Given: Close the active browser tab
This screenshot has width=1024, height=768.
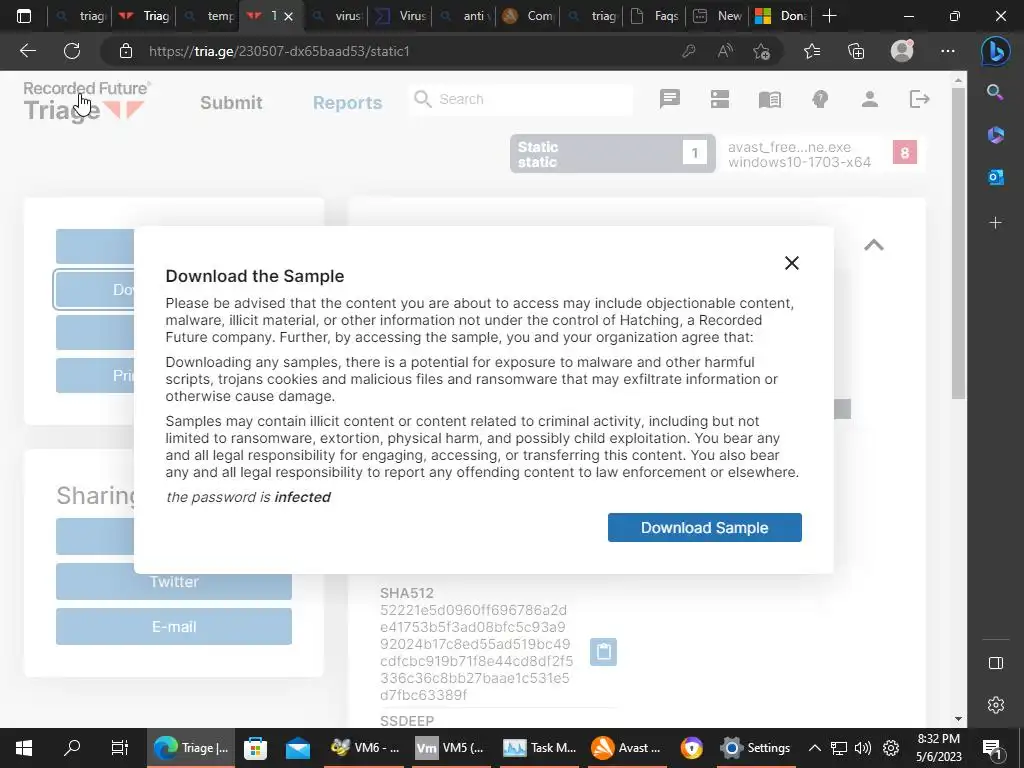Looking at the screenshot, I should tap(289, 16).
